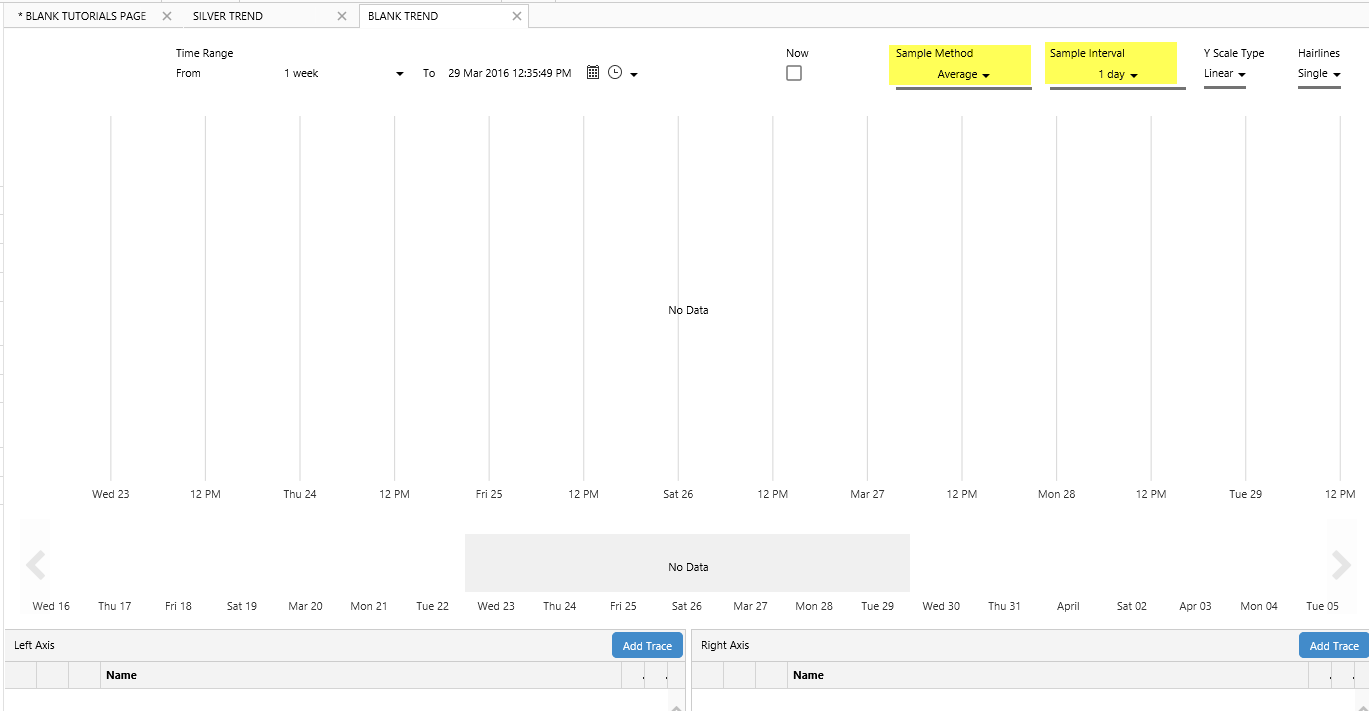Switch to BLANK TUTORIALS PAGE tab
This screenshot has width=1369, height=711.
click(x=82, y=16)
